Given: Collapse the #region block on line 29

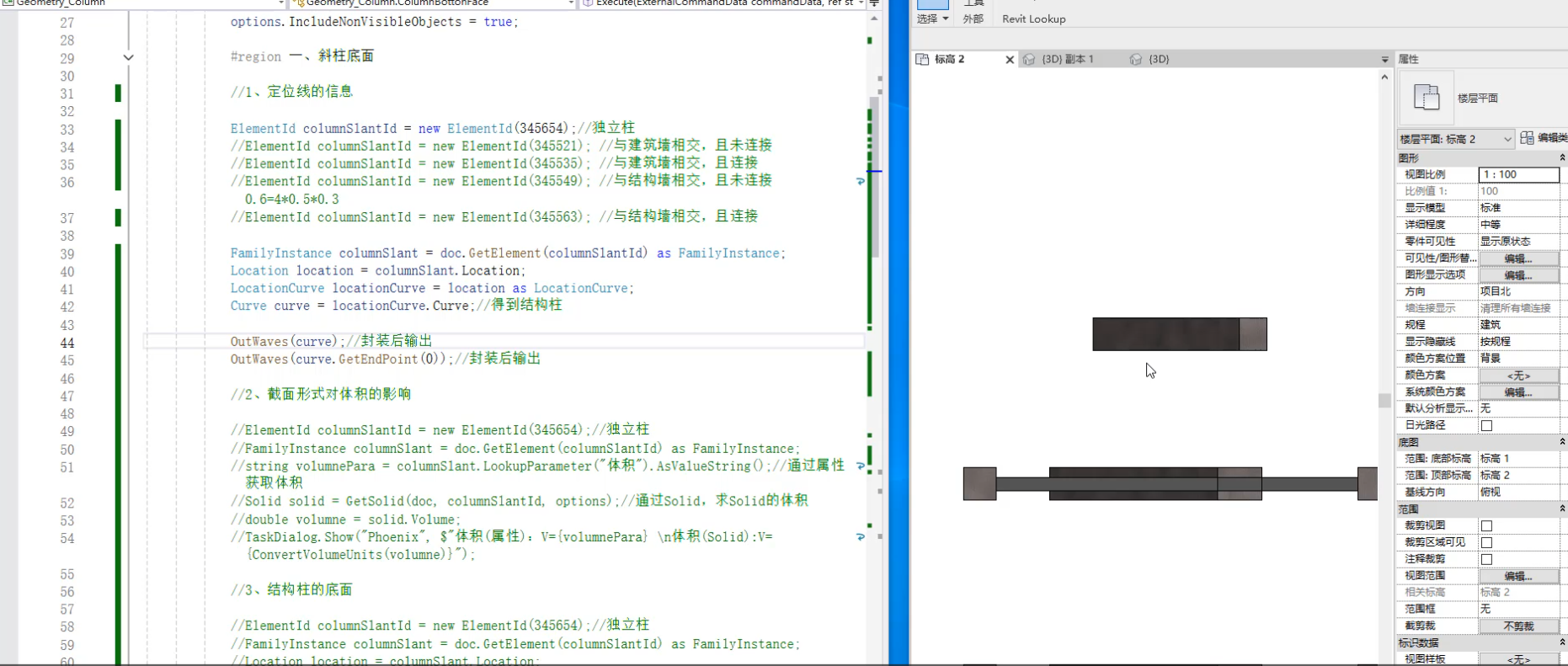Looking at the screenshot, I should pyautogui.click(x=128, y=58).
